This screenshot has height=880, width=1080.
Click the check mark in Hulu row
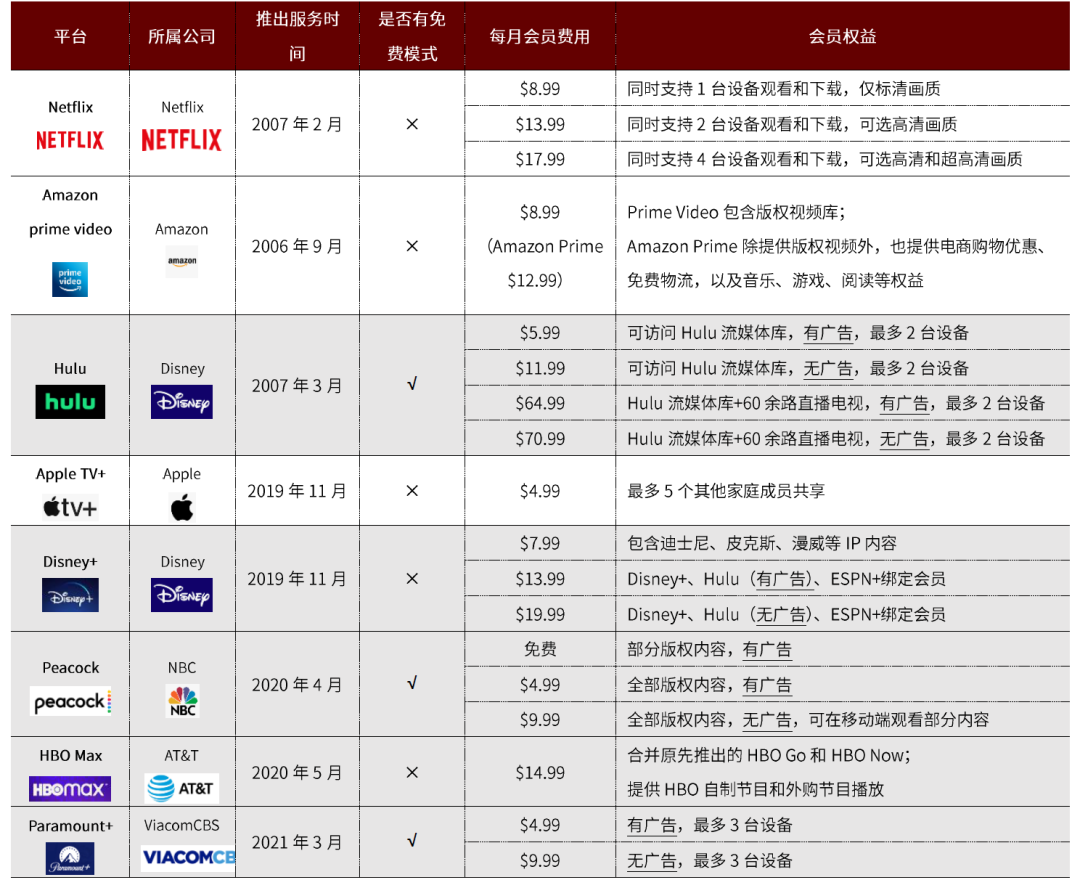click(412, 384)
